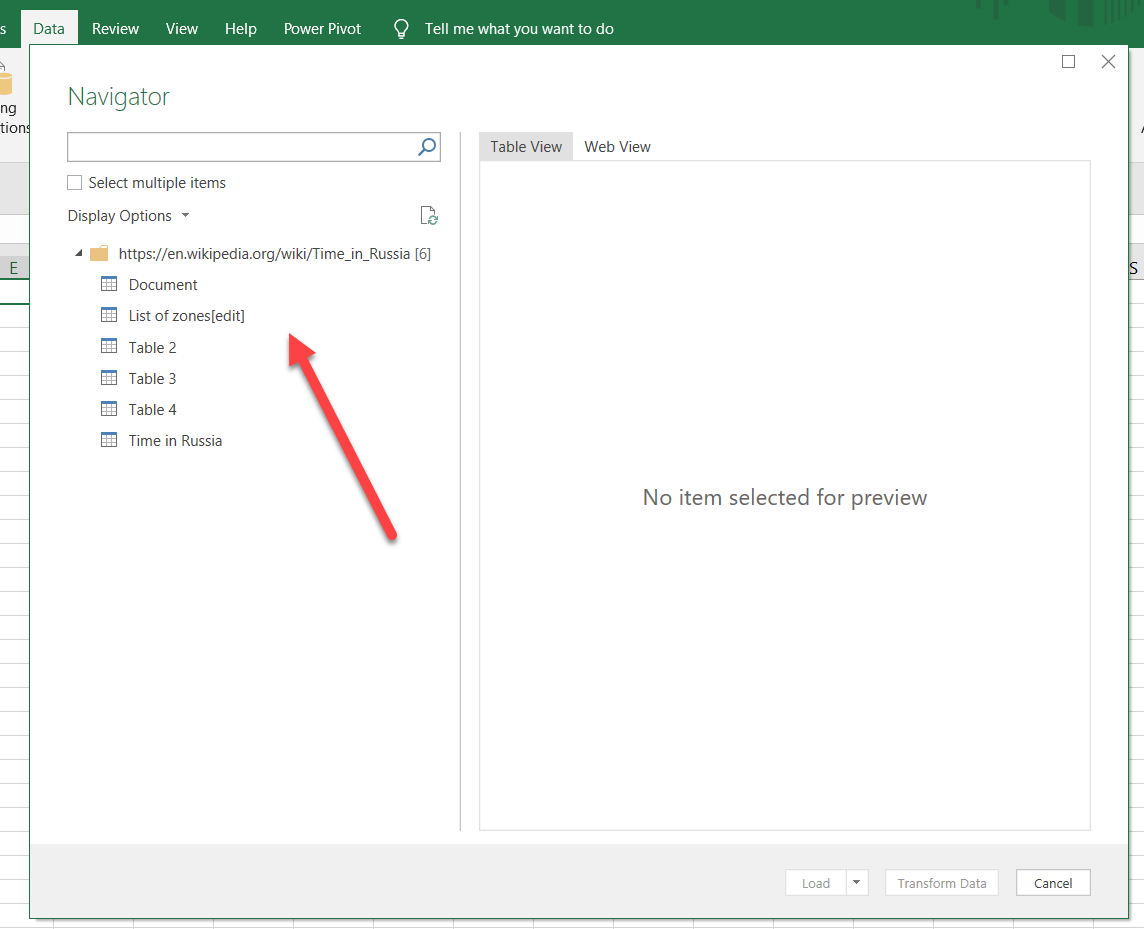Click the refresh preview icon
Viewport: 1144px width, 929px height.
pyautogui.click(x=429, y=215)
